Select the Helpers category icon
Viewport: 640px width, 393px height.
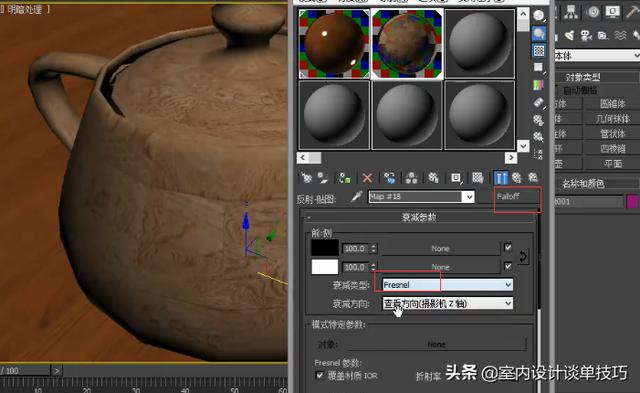pyautogui.click(x=602, y=36)
